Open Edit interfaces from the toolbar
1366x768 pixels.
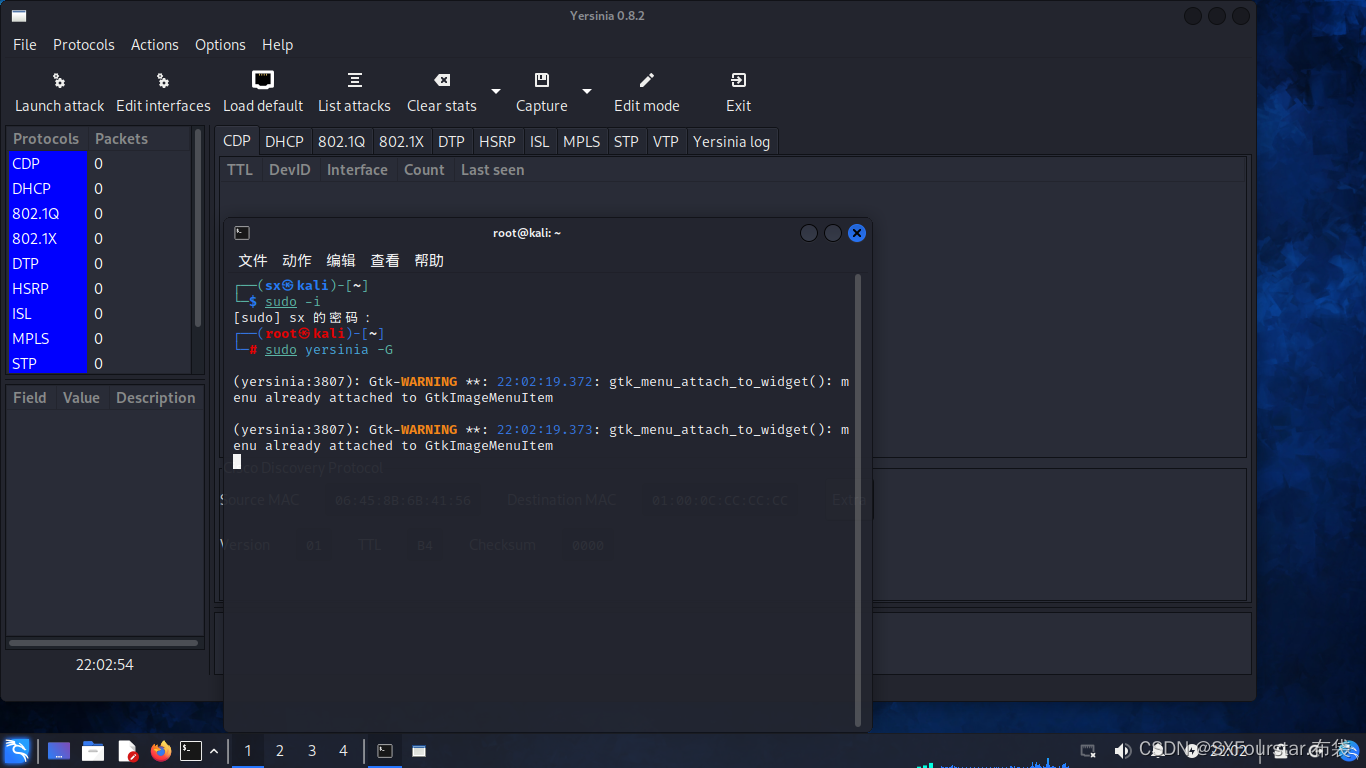(163, 92)
